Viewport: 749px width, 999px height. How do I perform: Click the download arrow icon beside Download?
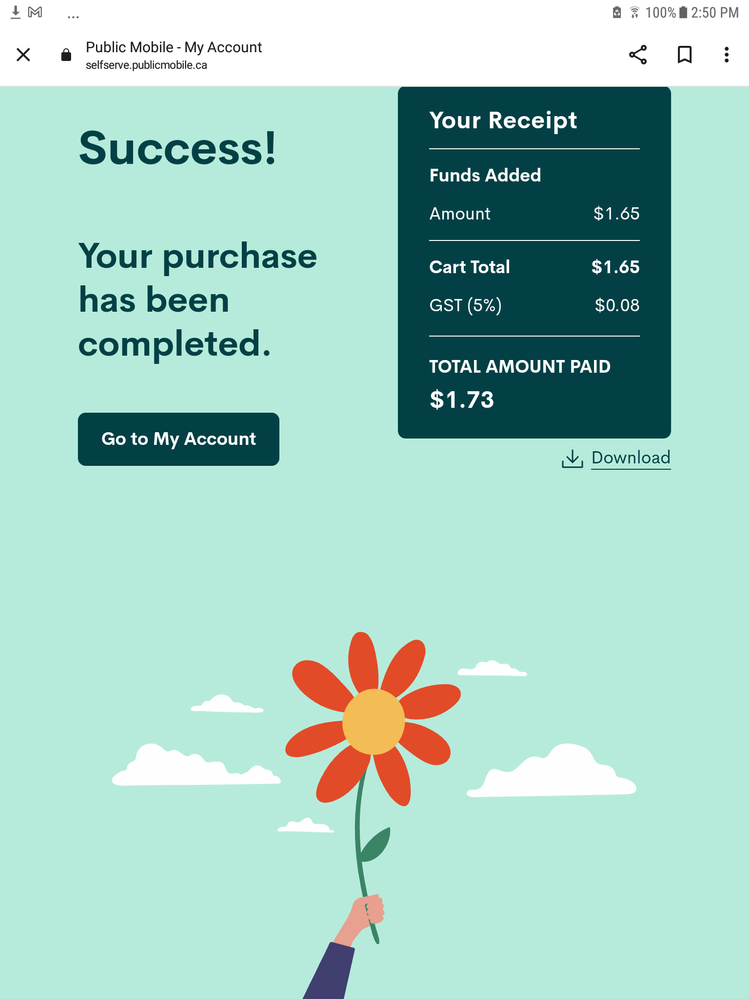click(572, 459)
